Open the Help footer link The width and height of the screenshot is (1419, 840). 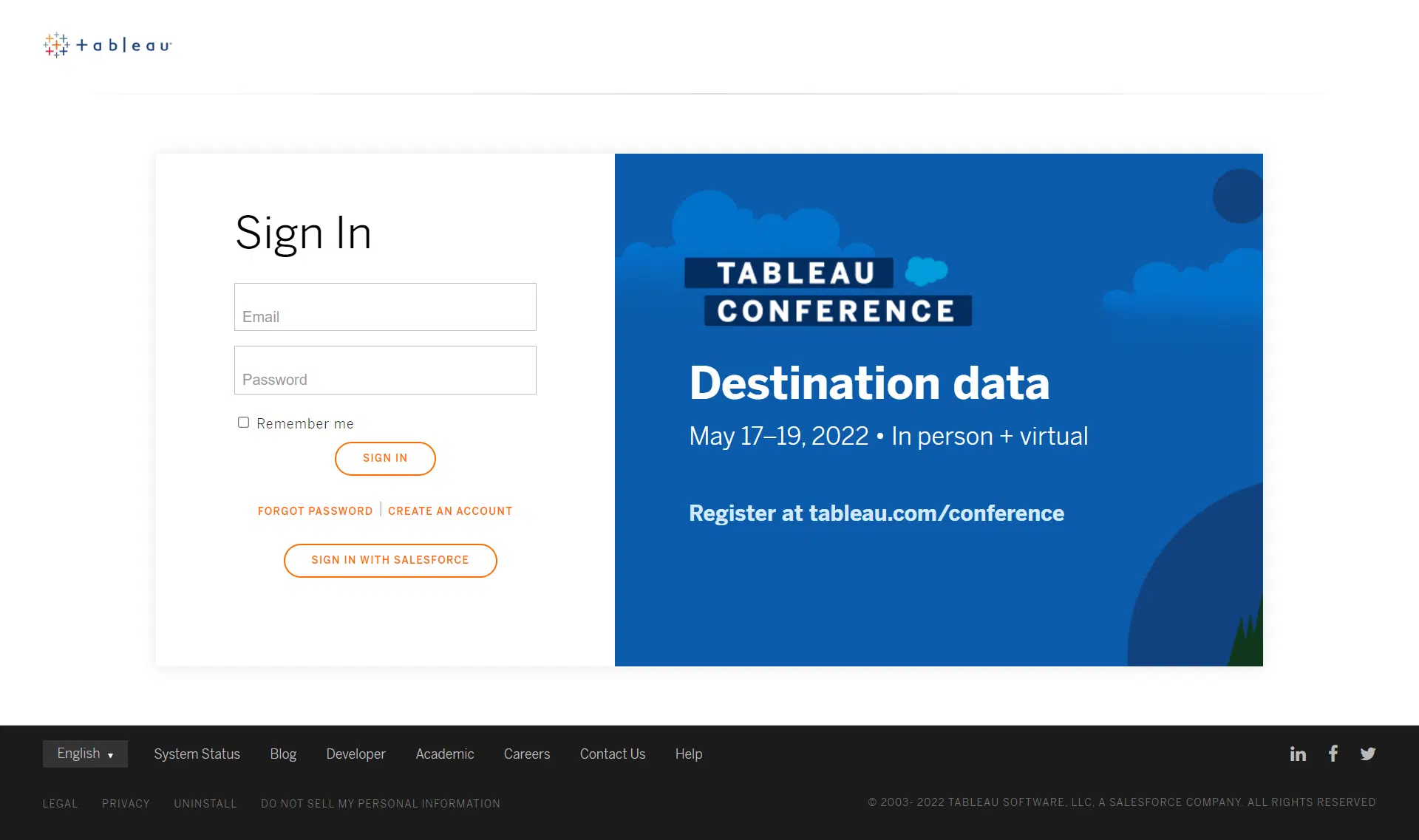click(x=689, y=754)
